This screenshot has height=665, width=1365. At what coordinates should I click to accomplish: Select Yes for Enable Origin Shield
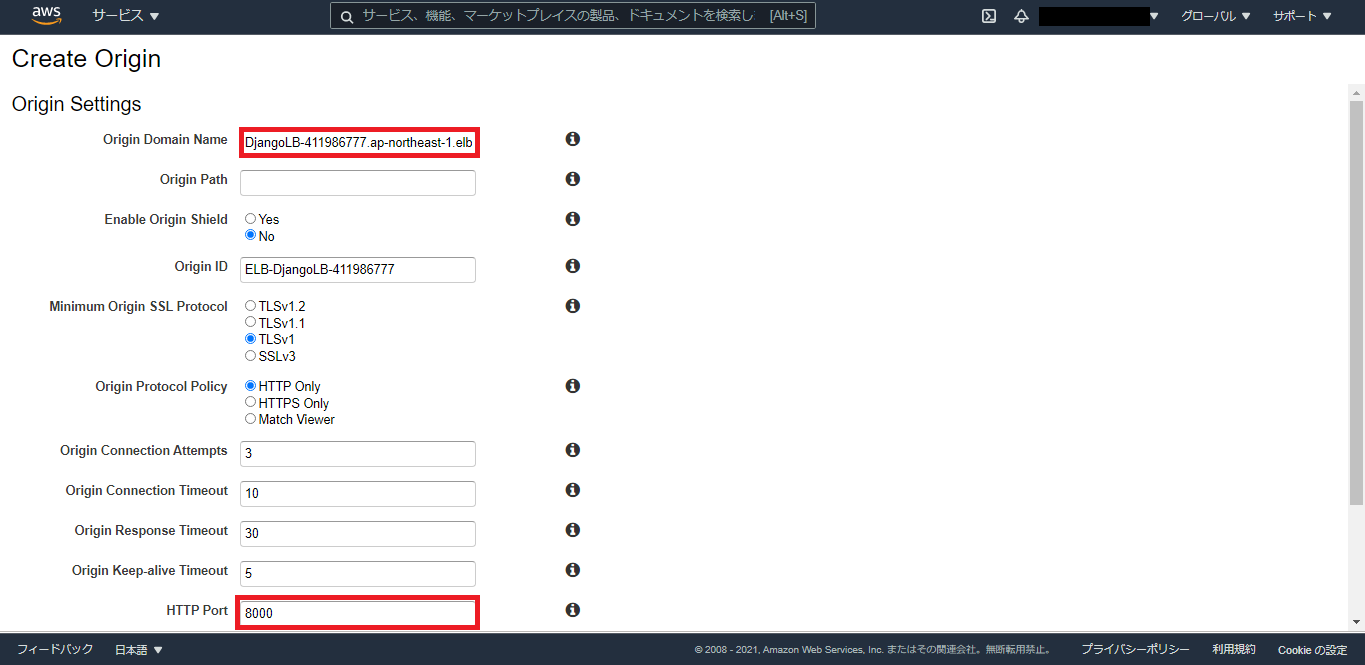click(x=250, y=219)
